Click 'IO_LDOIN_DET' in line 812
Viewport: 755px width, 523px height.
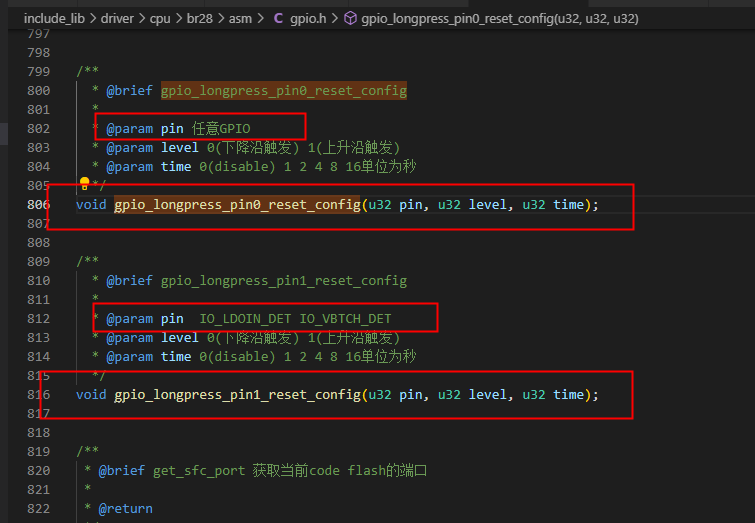[x=245, y=319]
